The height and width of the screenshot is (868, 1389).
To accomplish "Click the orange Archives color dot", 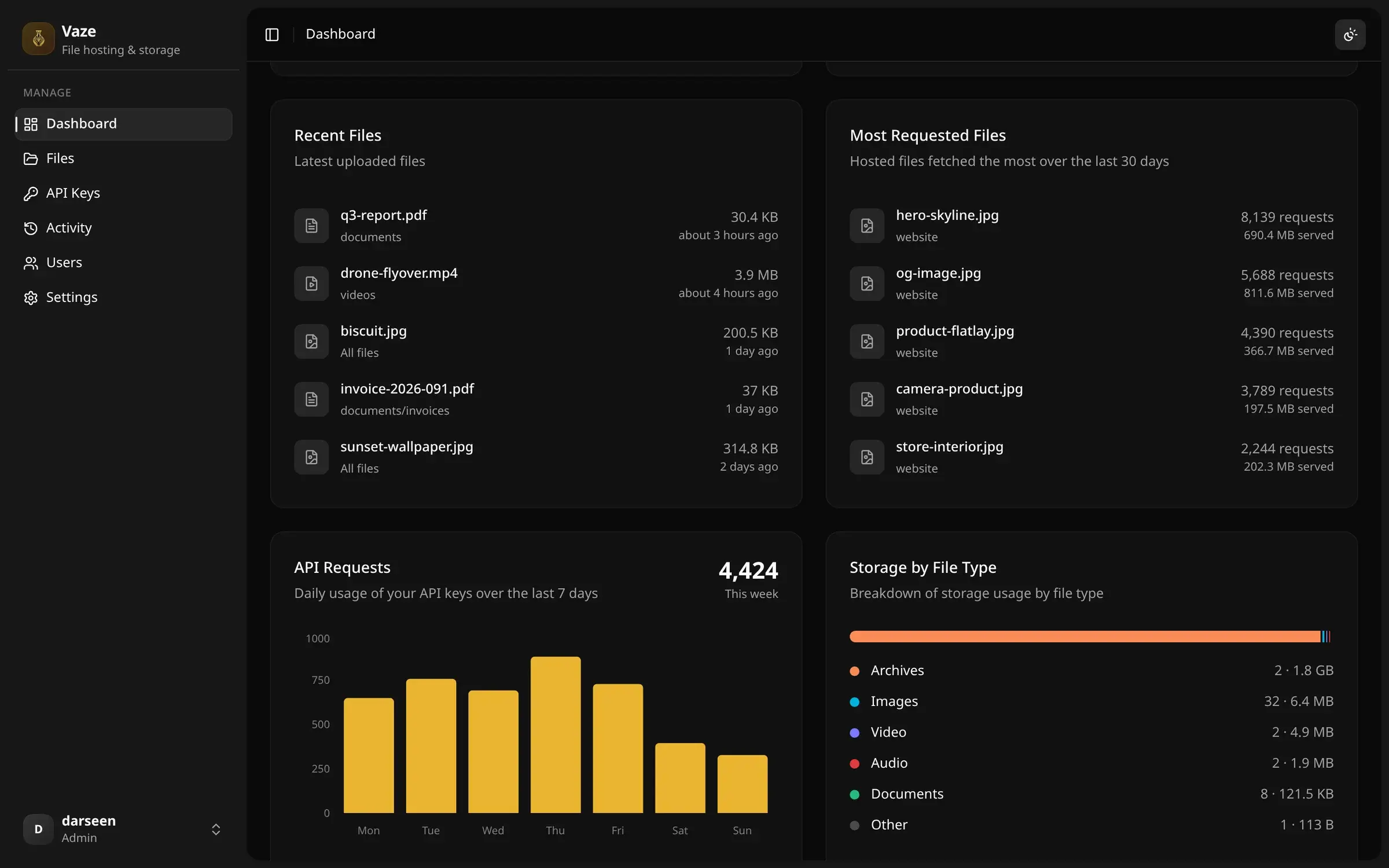I will pyautogui.click(x=854, y=671).
